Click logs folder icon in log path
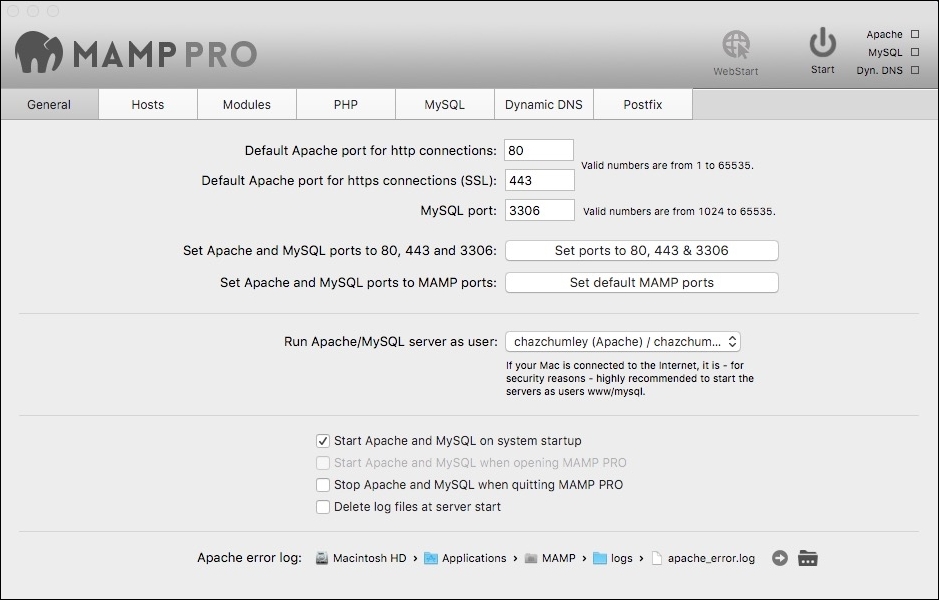The height and width of the screenshot is (600, 939). pos(599,558)
